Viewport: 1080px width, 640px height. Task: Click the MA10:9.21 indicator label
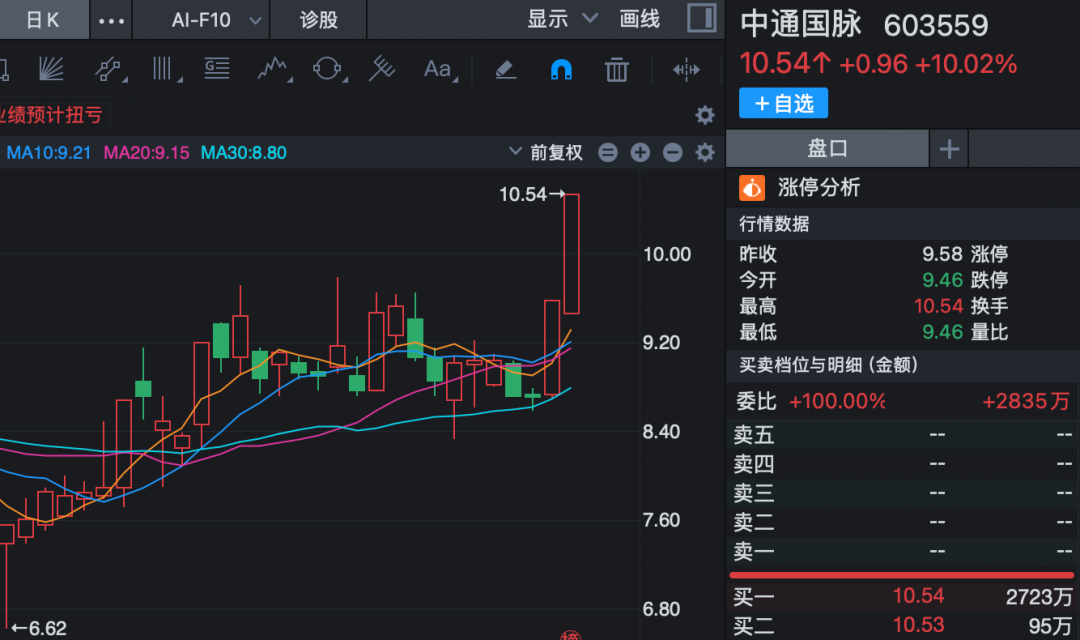tap(48, 153)
